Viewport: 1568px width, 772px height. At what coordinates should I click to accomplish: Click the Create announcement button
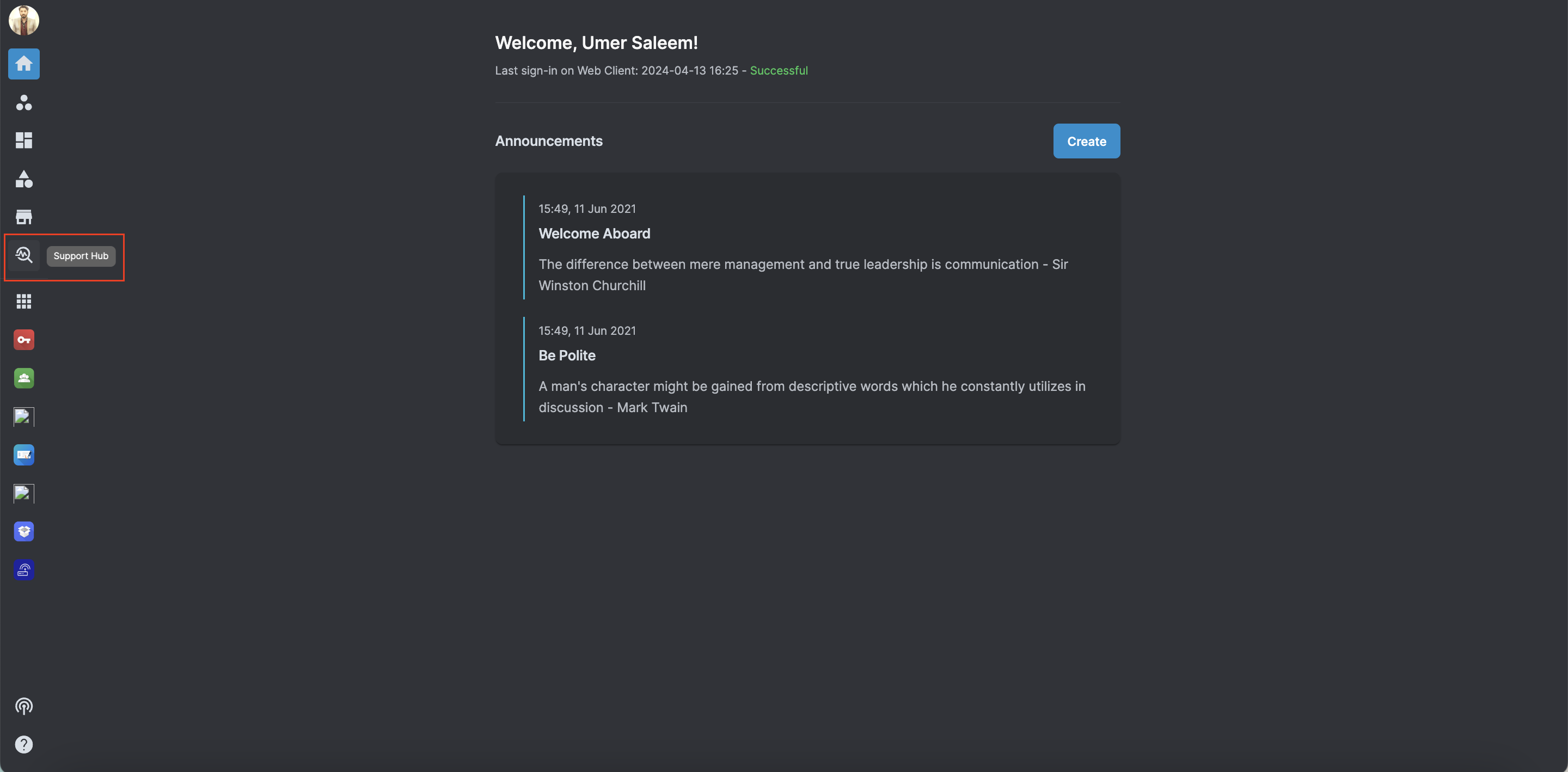coord(1087,141)
